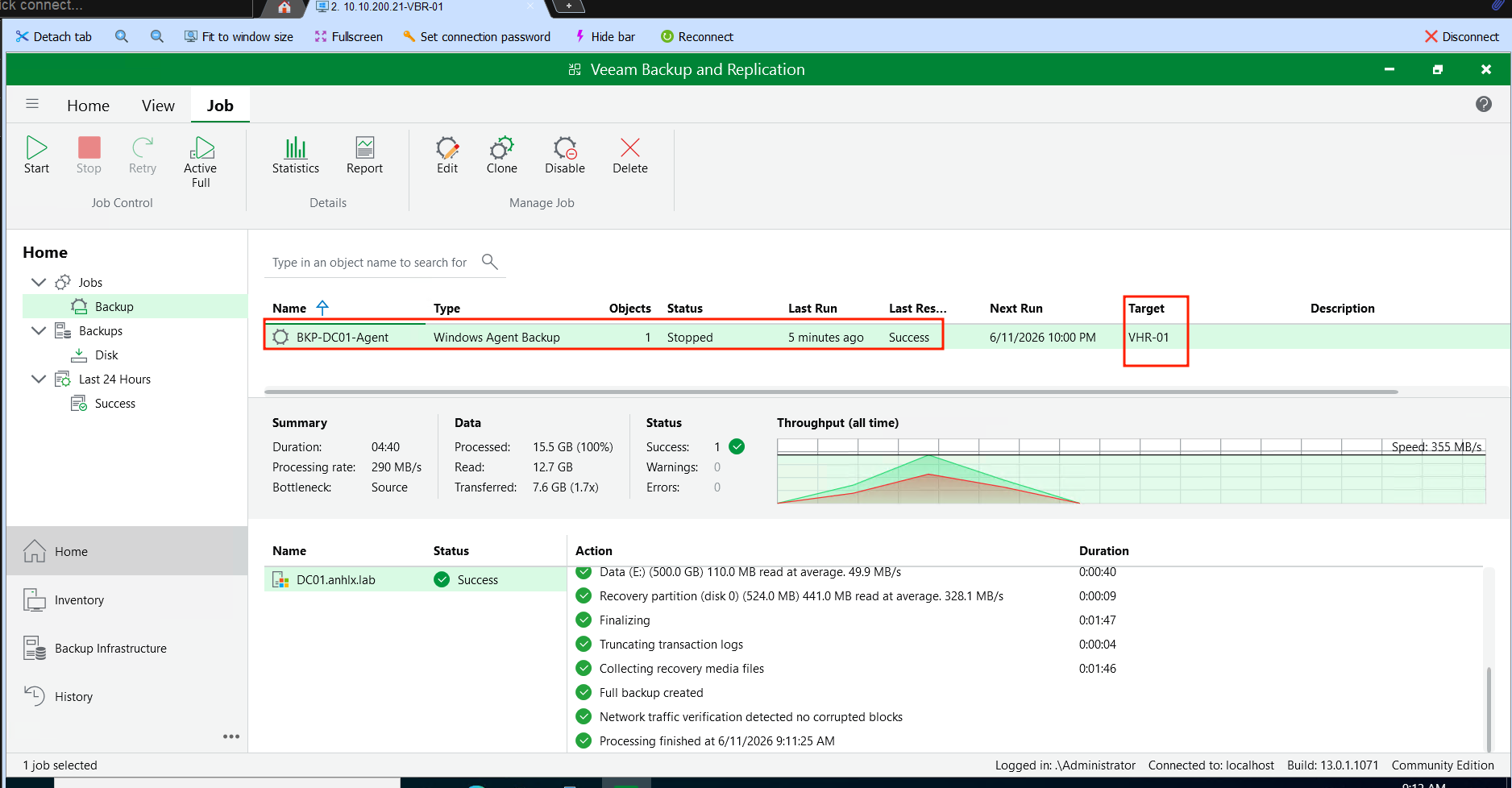Open the Backup Infrastructure view
Viewport: 1512px width, 788px height.
127,648
